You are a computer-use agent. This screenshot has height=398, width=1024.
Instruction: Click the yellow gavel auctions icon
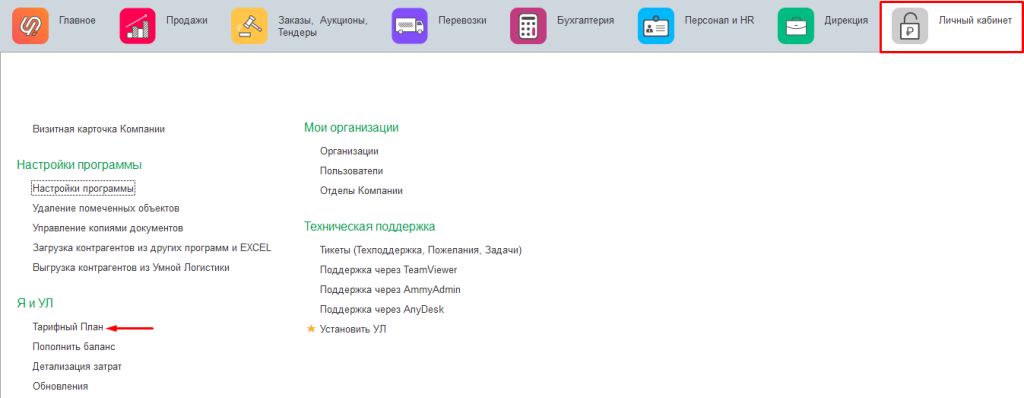tap(249, 26)
